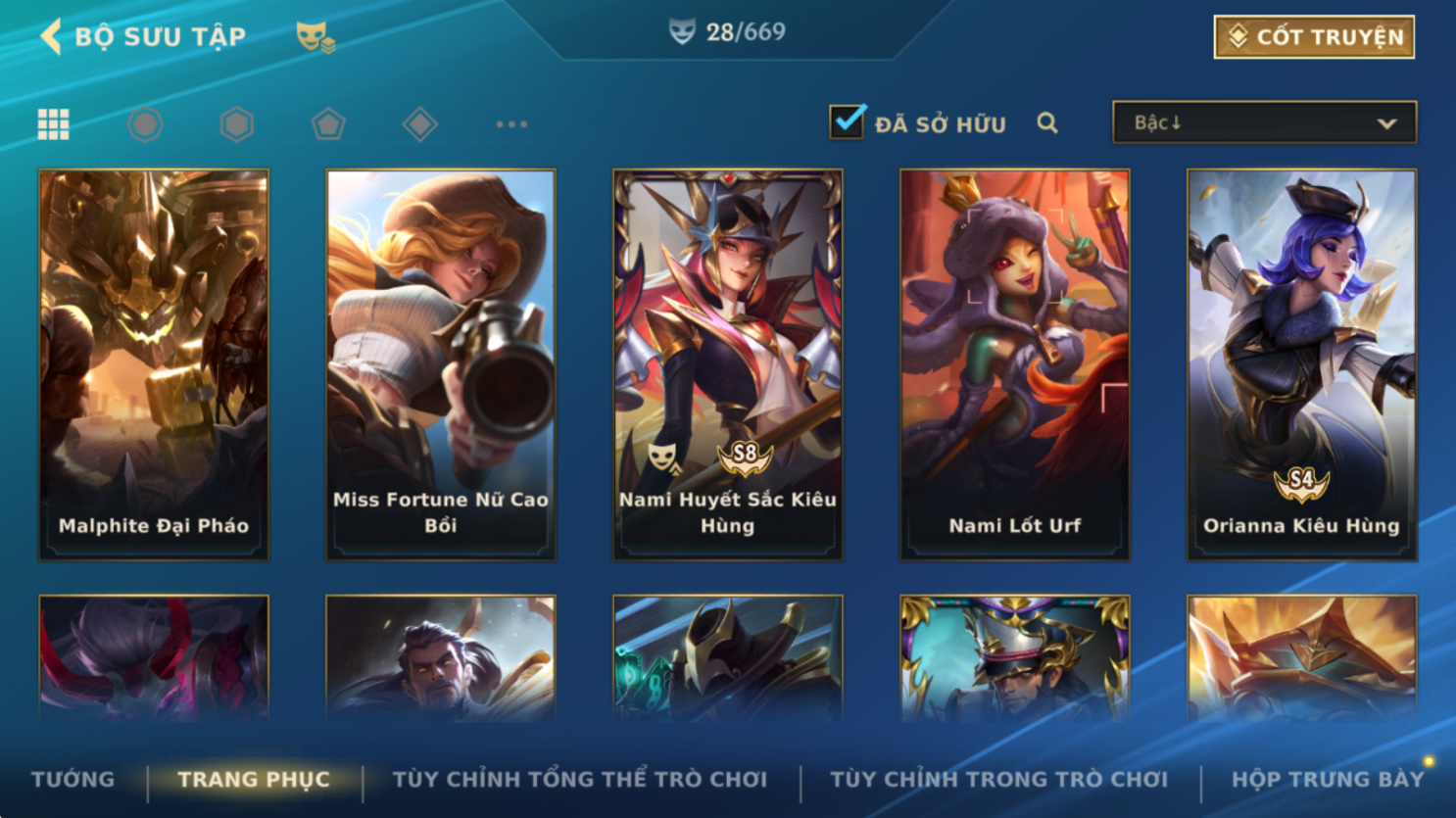Open the golden mask coins icon

(x=315, y=37)
